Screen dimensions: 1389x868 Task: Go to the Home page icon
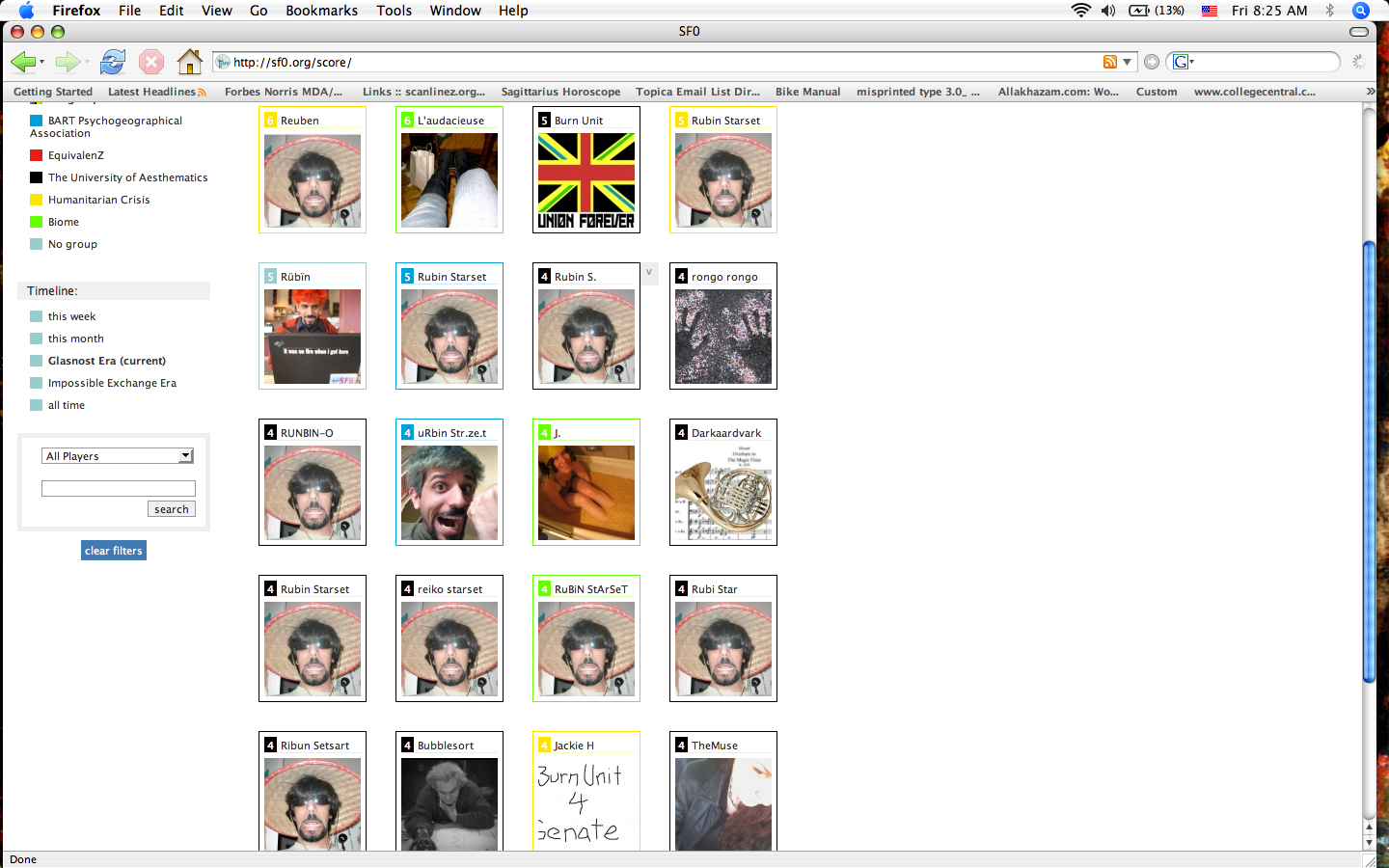point(190,63)
